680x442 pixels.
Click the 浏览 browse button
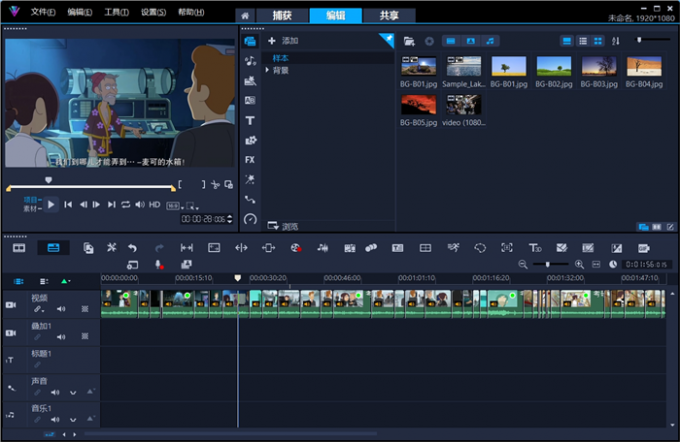(283, 226)
